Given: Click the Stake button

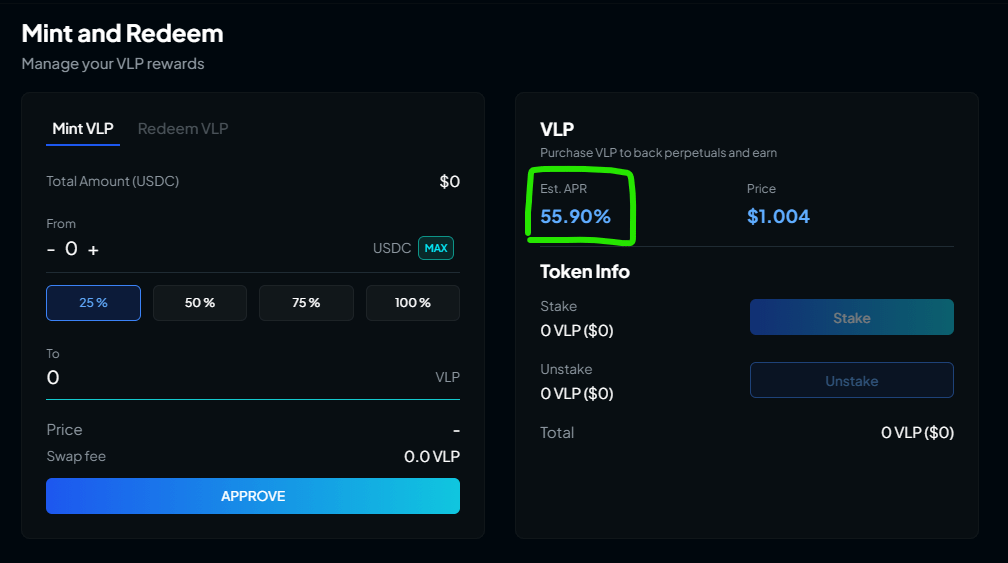Looking at the screenshot, I should [x=851, y=317].
